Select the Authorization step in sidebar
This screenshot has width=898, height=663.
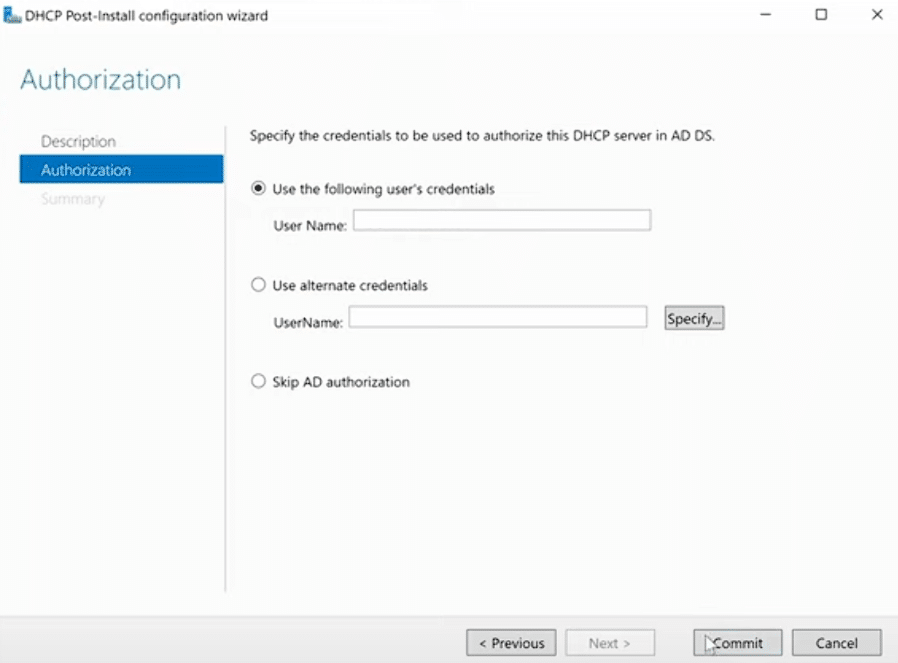(86, 170)
